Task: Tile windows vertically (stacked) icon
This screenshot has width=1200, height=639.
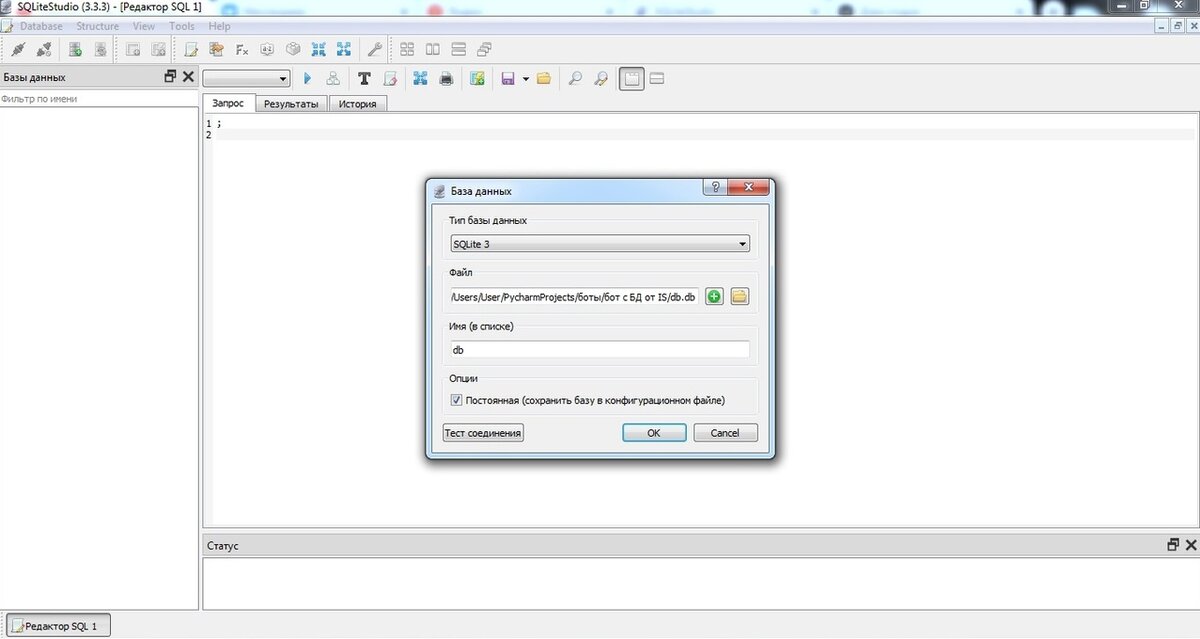Action: coord(459,49)
